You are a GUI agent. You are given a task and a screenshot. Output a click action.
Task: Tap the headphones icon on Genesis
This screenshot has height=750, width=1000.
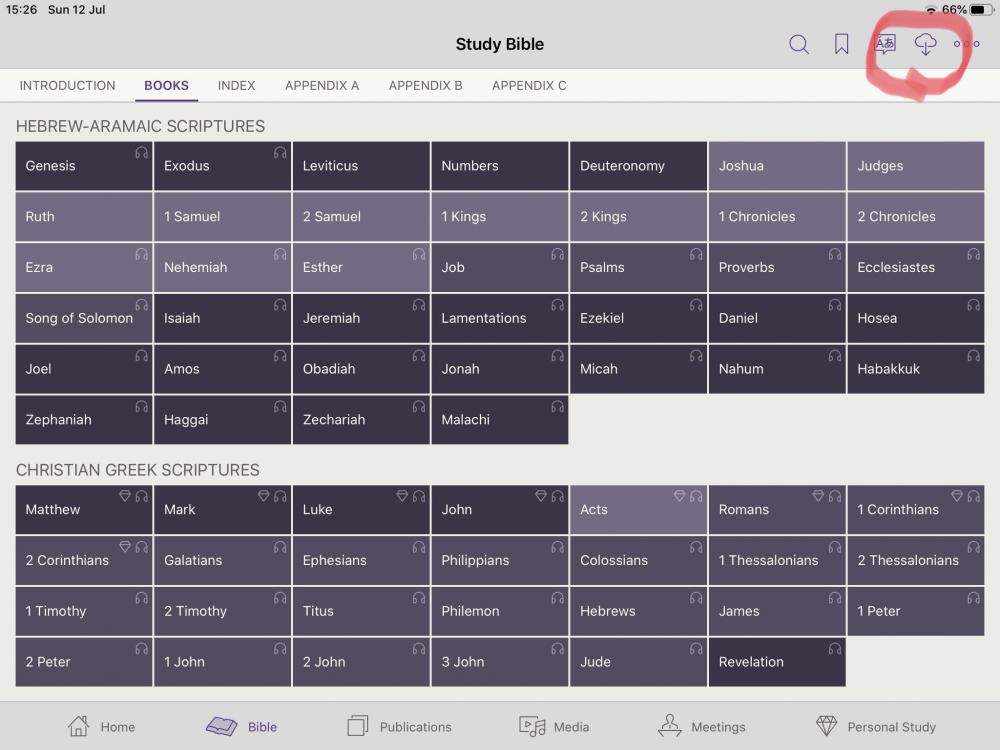pyautogui.click(x=141, y=153)
